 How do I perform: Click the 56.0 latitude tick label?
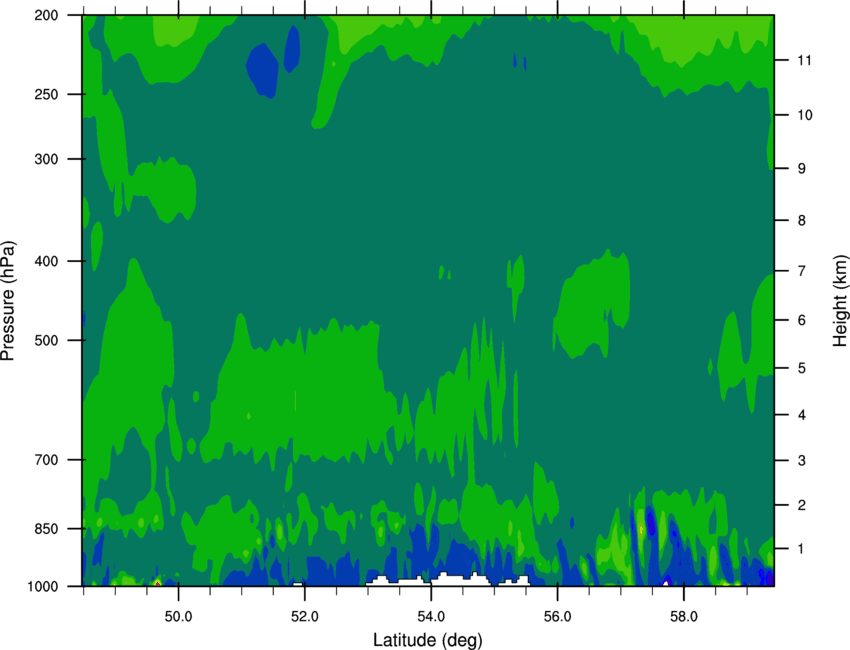pyautogui.click(x=557, y=617)
